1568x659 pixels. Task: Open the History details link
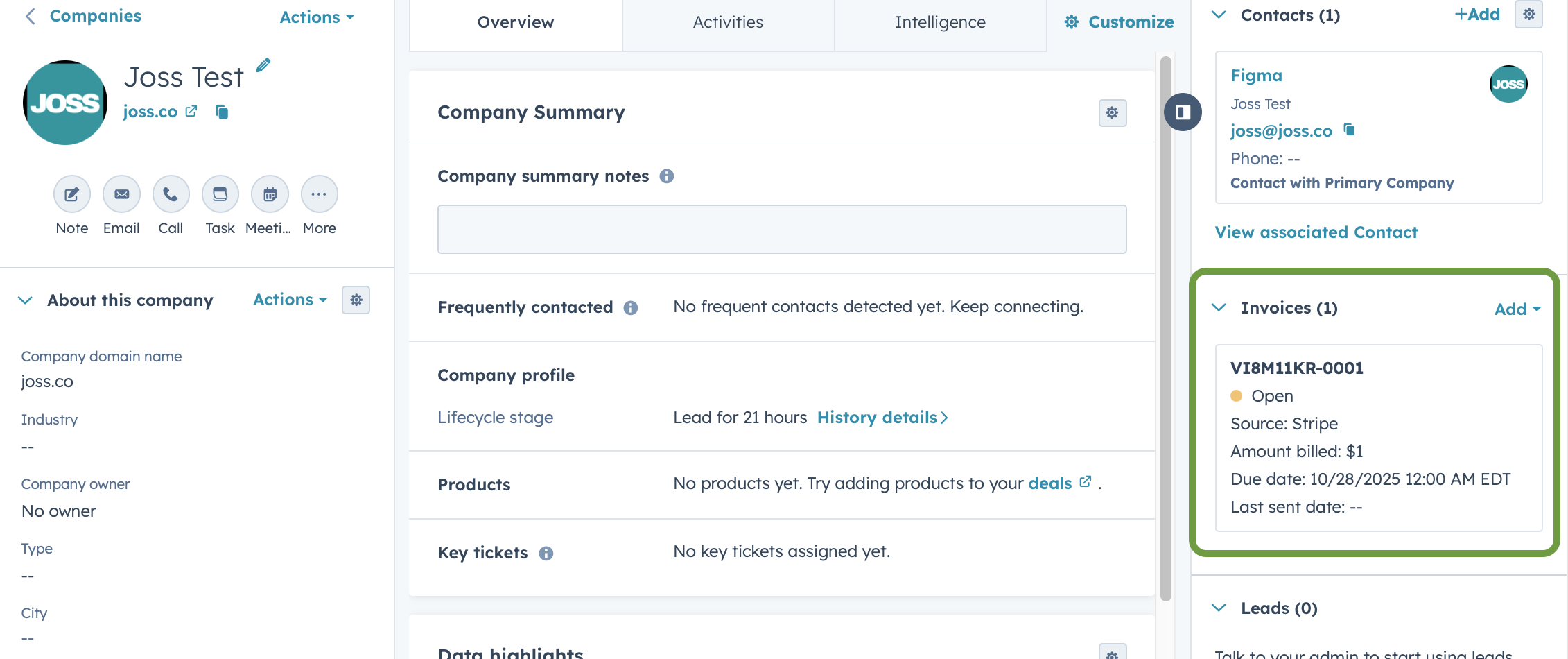[882, 418]
